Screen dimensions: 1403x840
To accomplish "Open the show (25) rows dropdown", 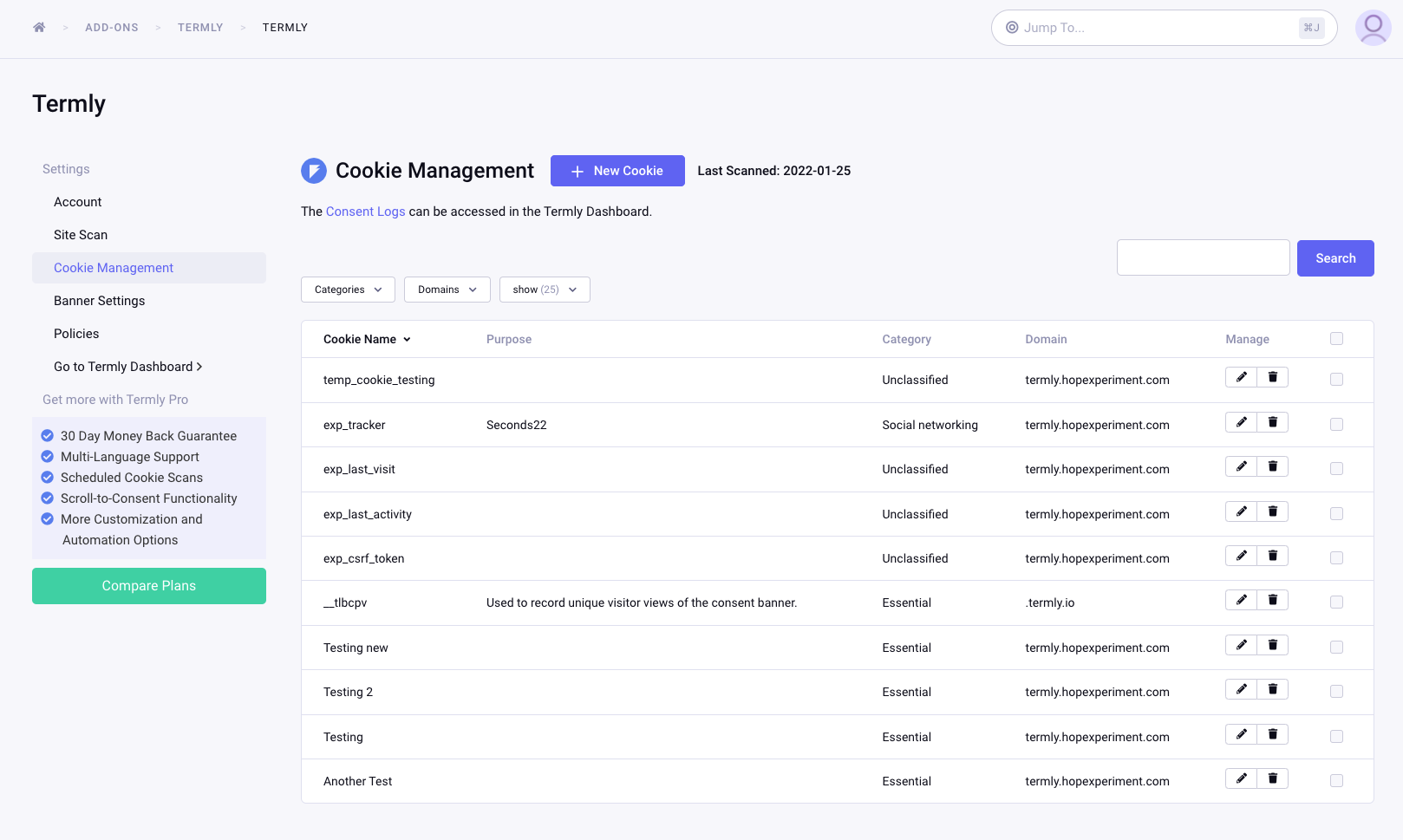I will coord(545,290).
